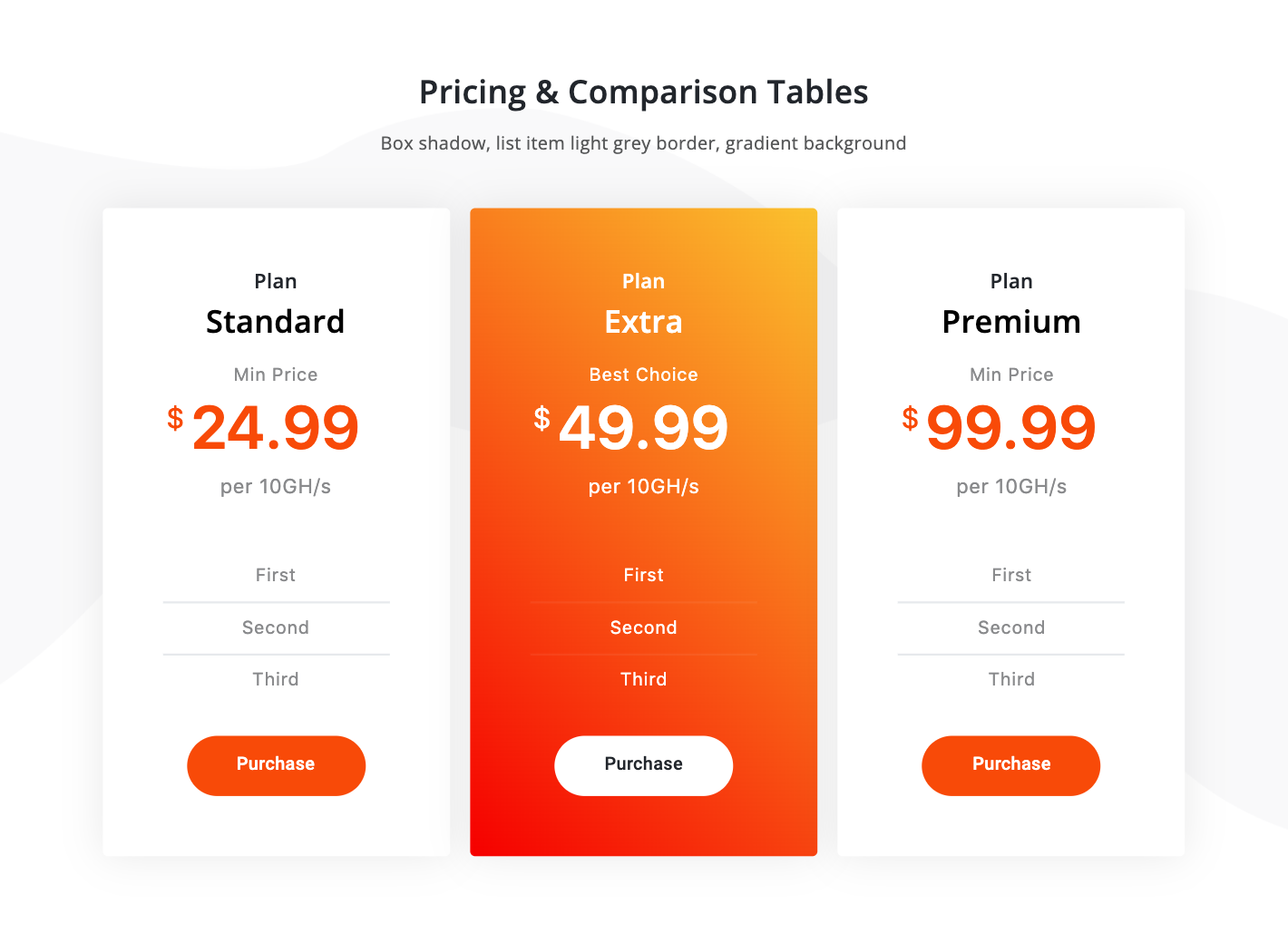Click Second item in Premium plan list

(1011, 627)
